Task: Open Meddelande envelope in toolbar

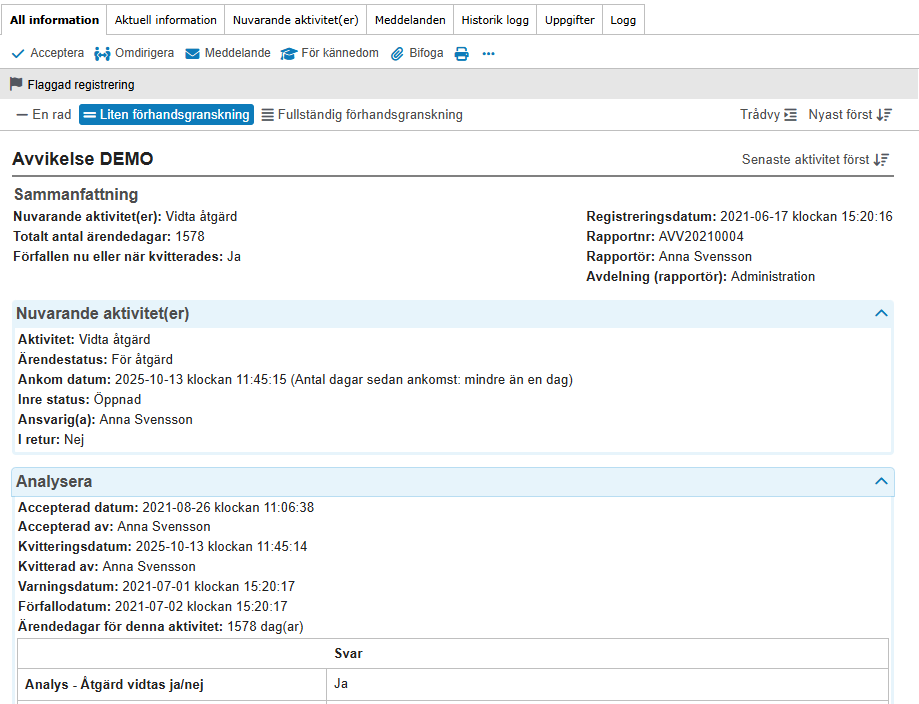Action: coord(193,53)
